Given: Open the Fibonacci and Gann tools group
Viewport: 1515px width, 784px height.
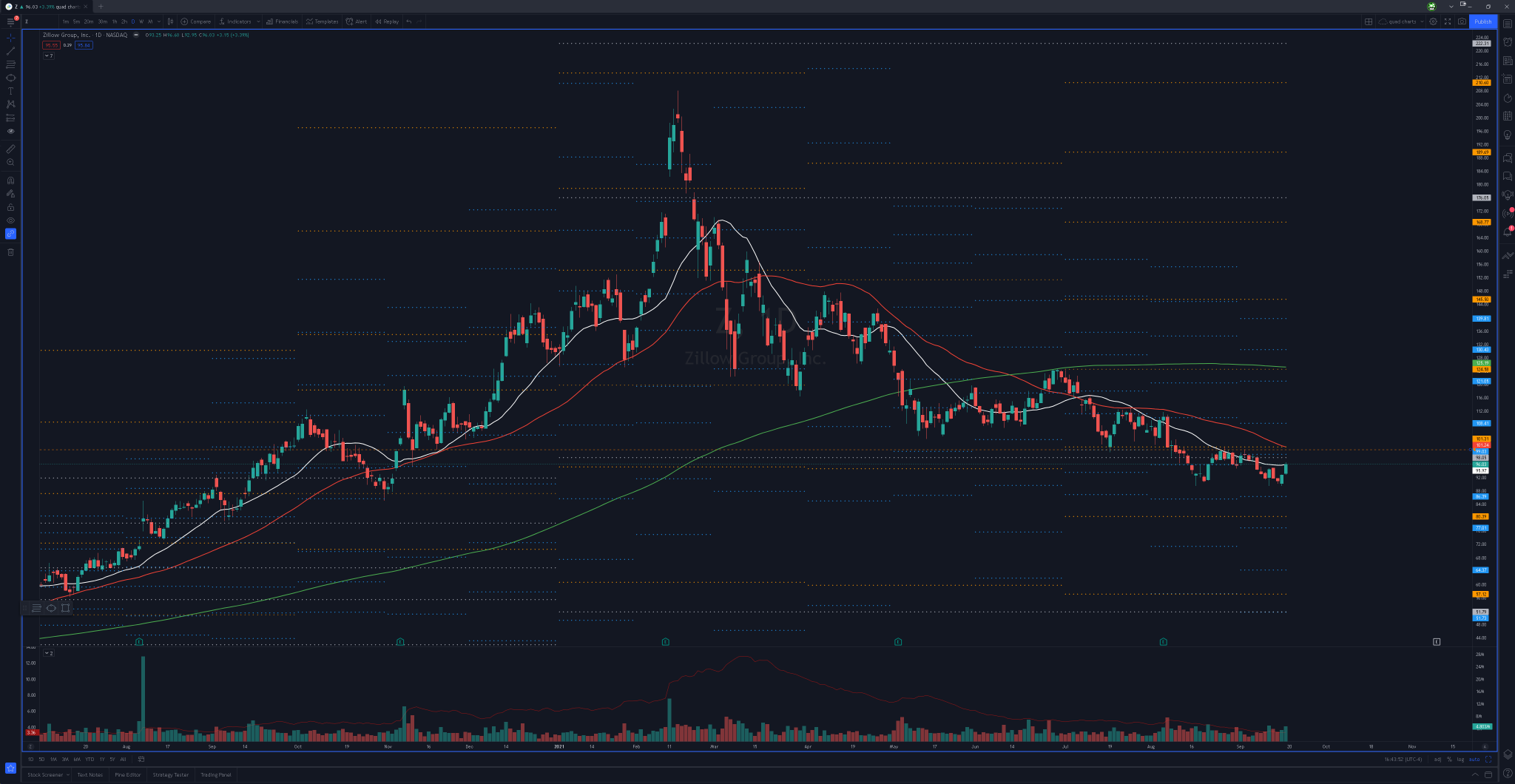Looking at the screenshot, I should point(10,64).
